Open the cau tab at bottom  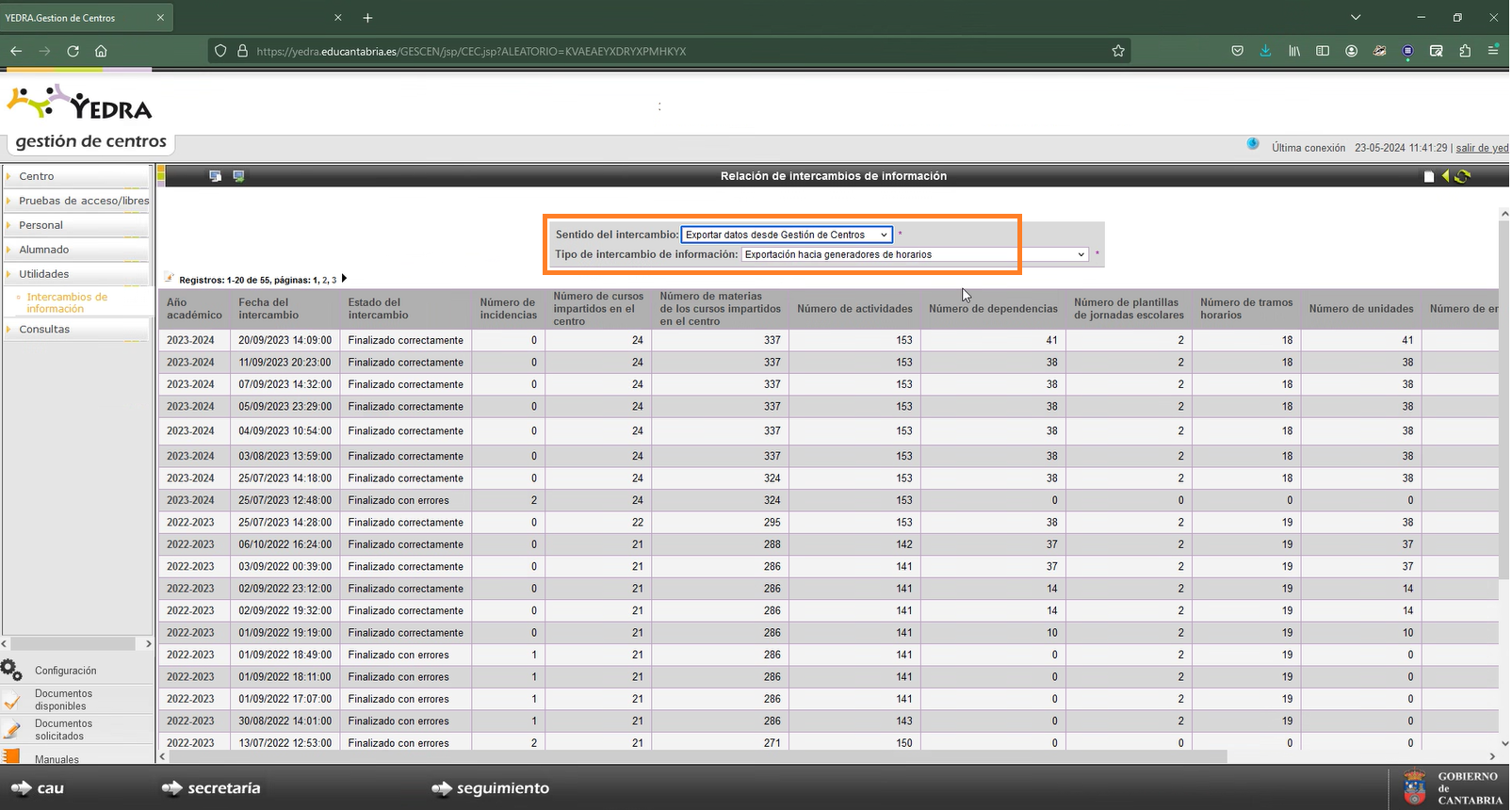[38, 787]
